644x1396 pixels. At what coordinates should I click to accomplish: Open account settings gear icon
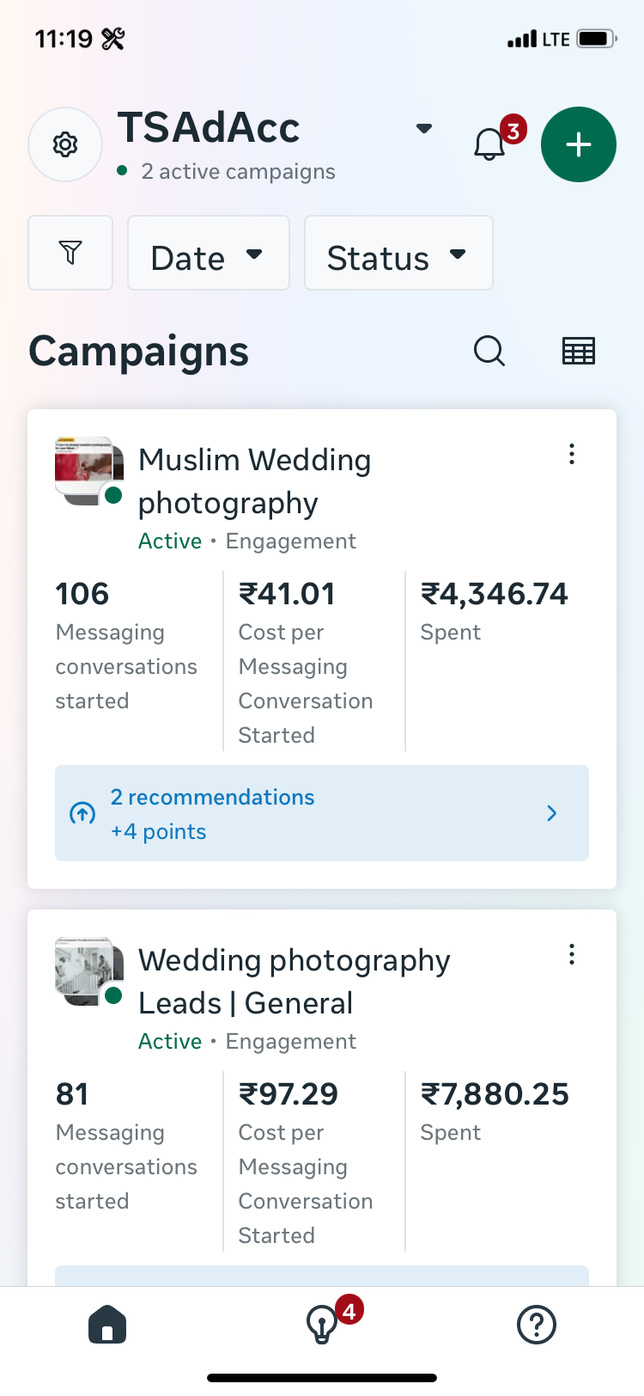tap(65, 145)
